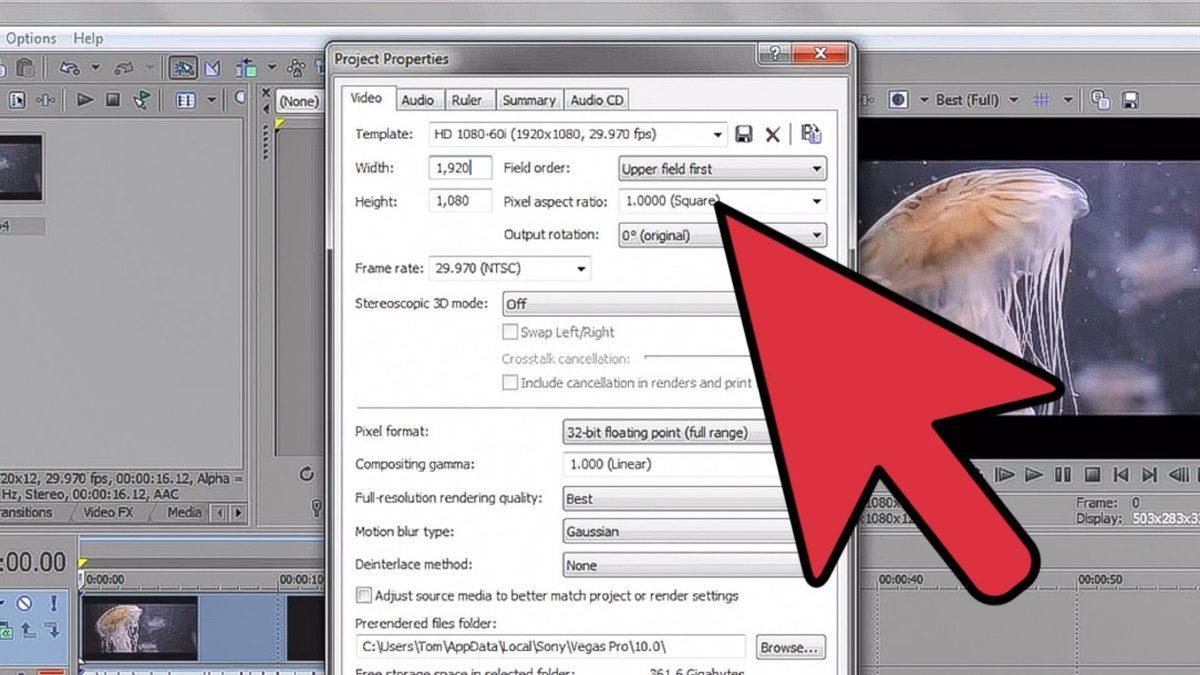
Task: Expand the Field order dropdown
Action: click(x=819, y=168)
